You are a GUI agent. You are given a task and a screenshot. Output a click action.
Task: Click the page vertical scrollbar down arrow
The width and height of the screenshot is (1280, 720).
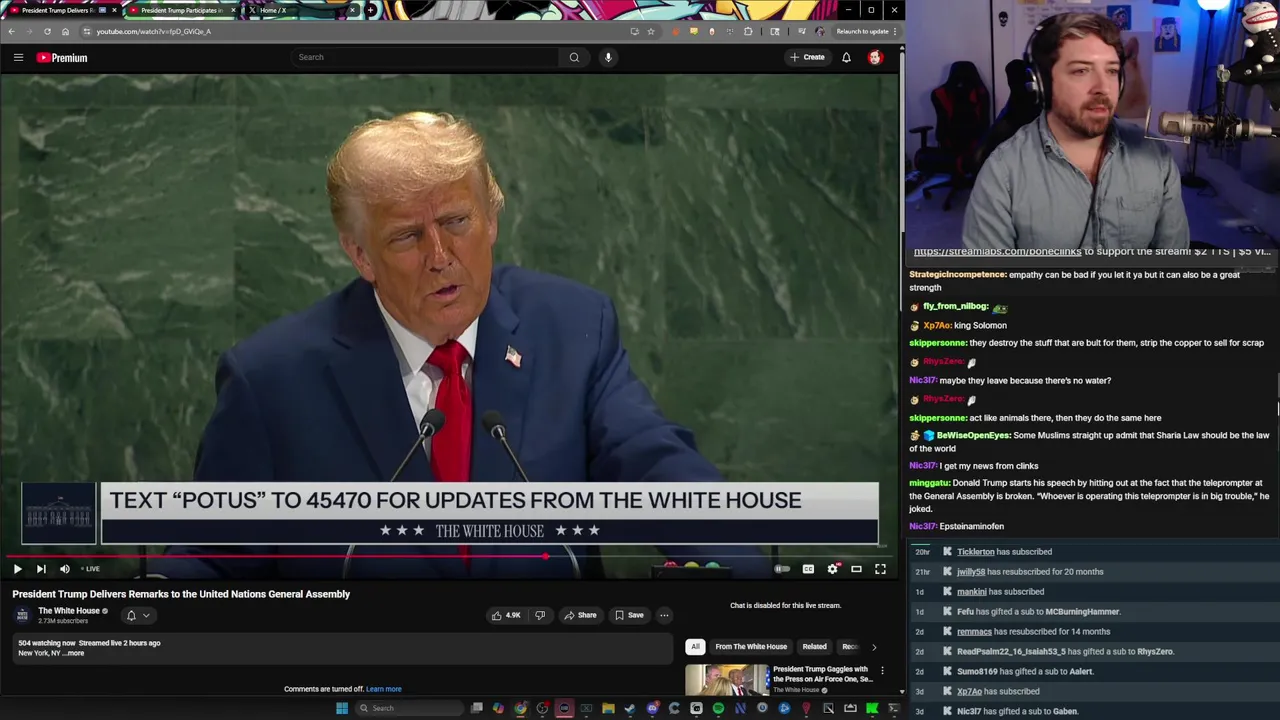(x=901, y=691)
